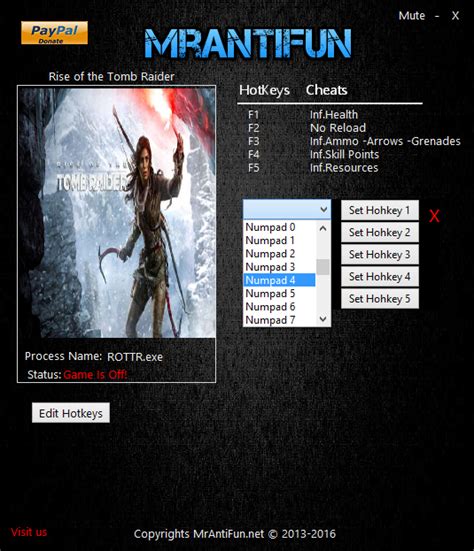Click the F2 hotkey label
This screenshot has width=474, height=551.
pyautogui.click(x=253, y=128)
